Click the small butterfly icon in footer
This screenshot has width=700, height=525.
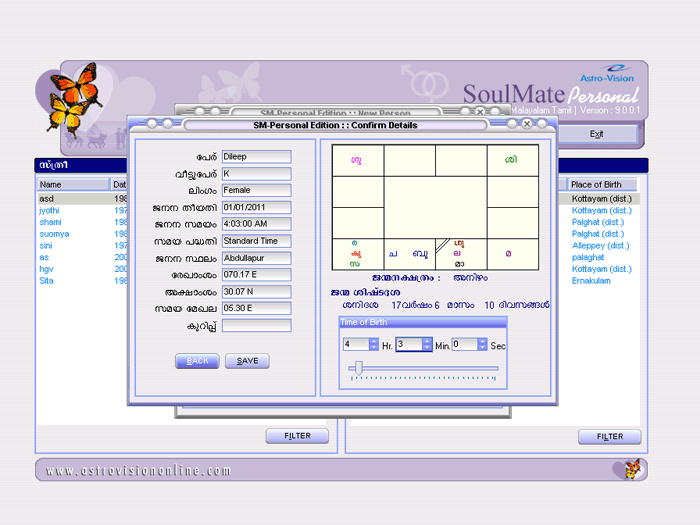[632, 469]
